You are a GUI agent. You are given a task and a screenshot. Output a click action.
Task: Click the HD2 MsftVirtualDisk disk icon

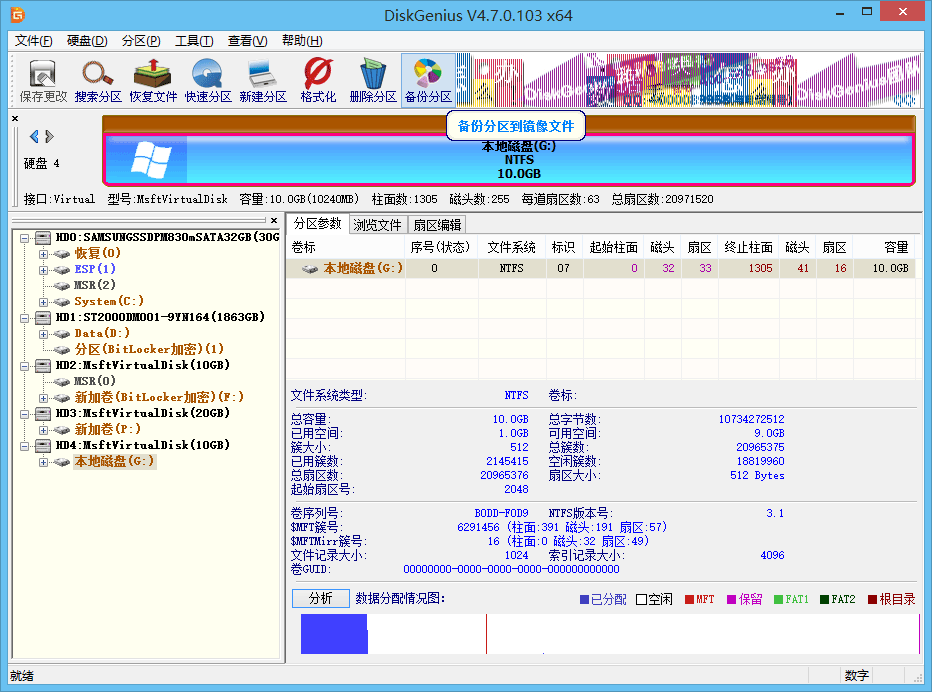point(43,366)
